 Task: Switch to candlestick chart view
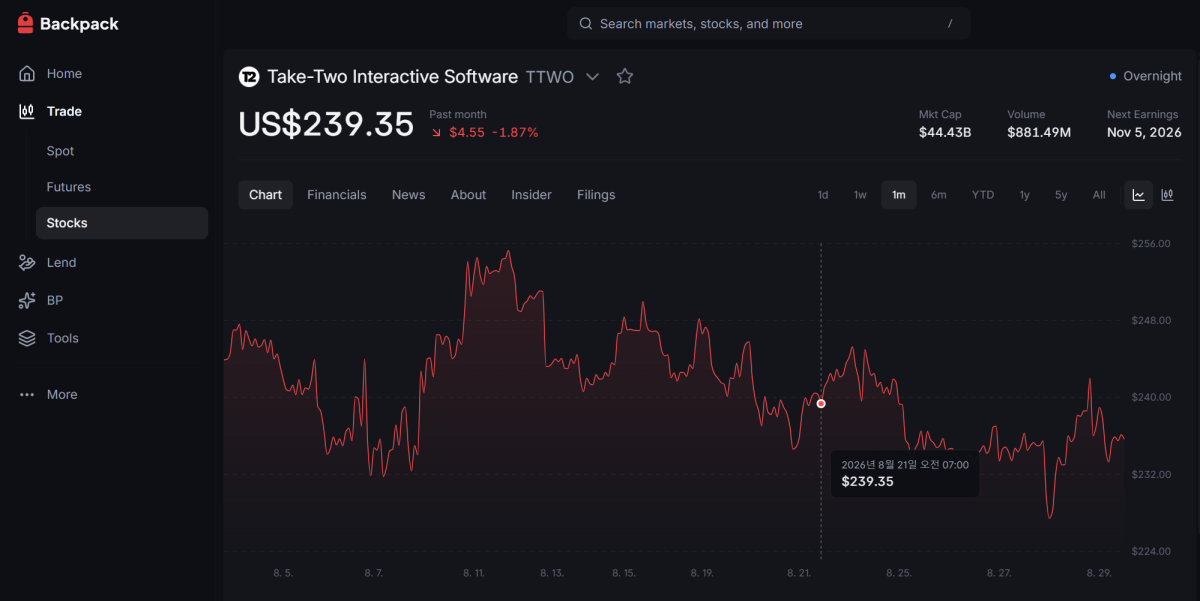[x=1167, y=195]
